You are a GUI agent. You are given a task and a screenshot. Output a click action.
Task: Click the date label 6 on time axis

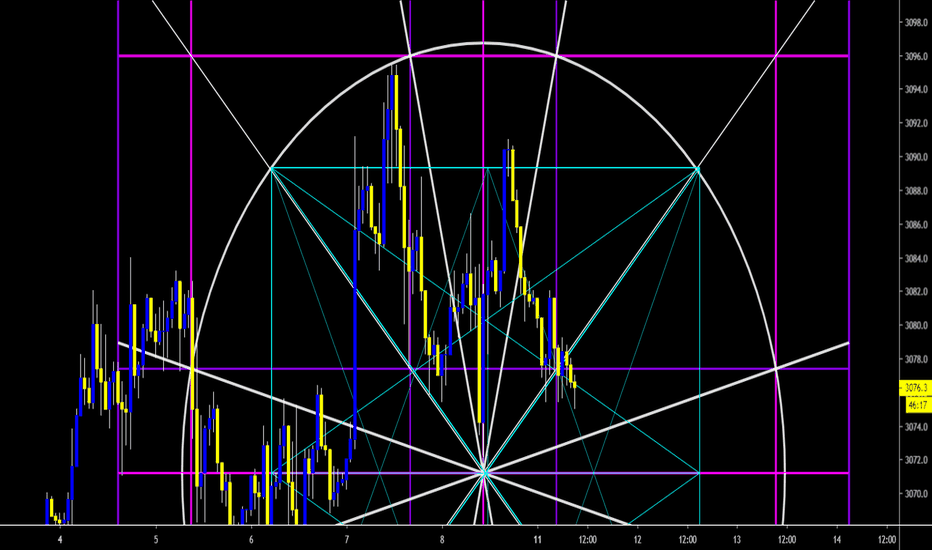tap(251, 540)
